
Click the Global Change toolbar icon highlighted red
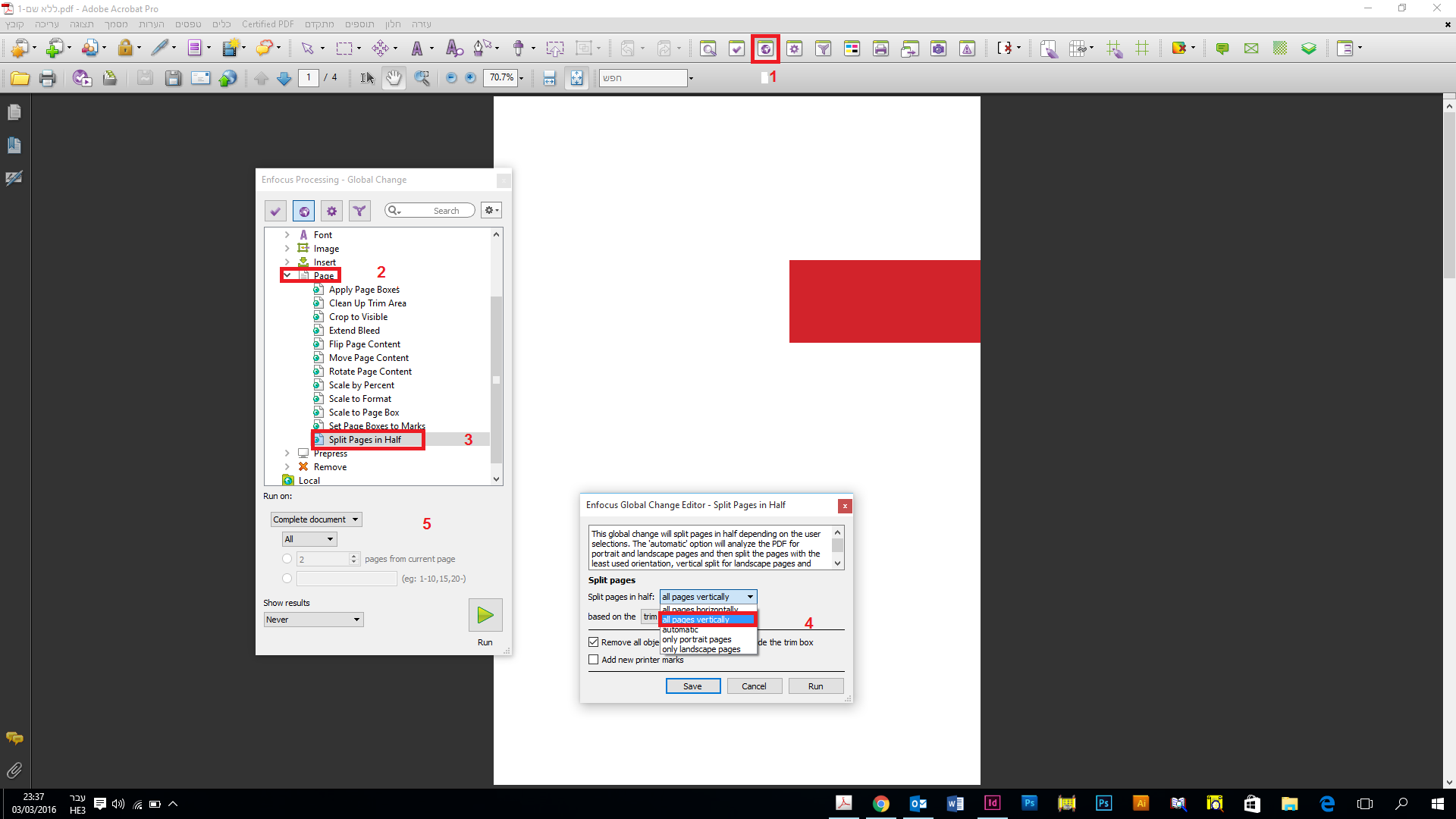[765, 49]
